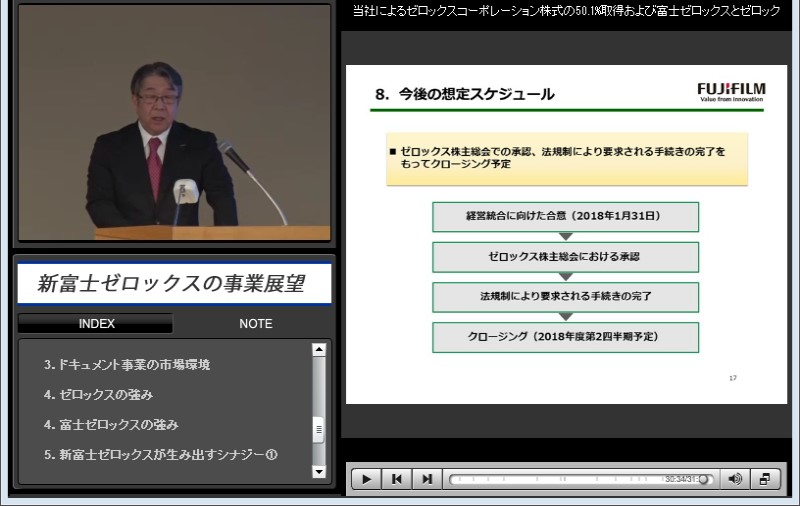This screenshot has width=800, height=506.
Task: Mute audio with the speaker icon
Action: coord(735,479)
